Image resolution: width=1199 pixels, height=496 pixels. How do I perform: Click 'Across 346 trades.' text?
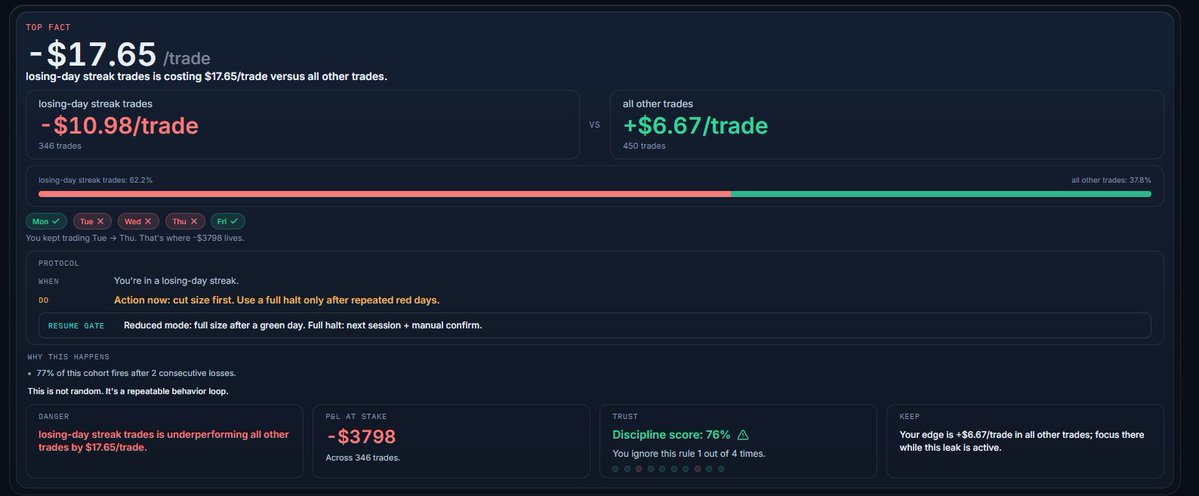[362, 458]
